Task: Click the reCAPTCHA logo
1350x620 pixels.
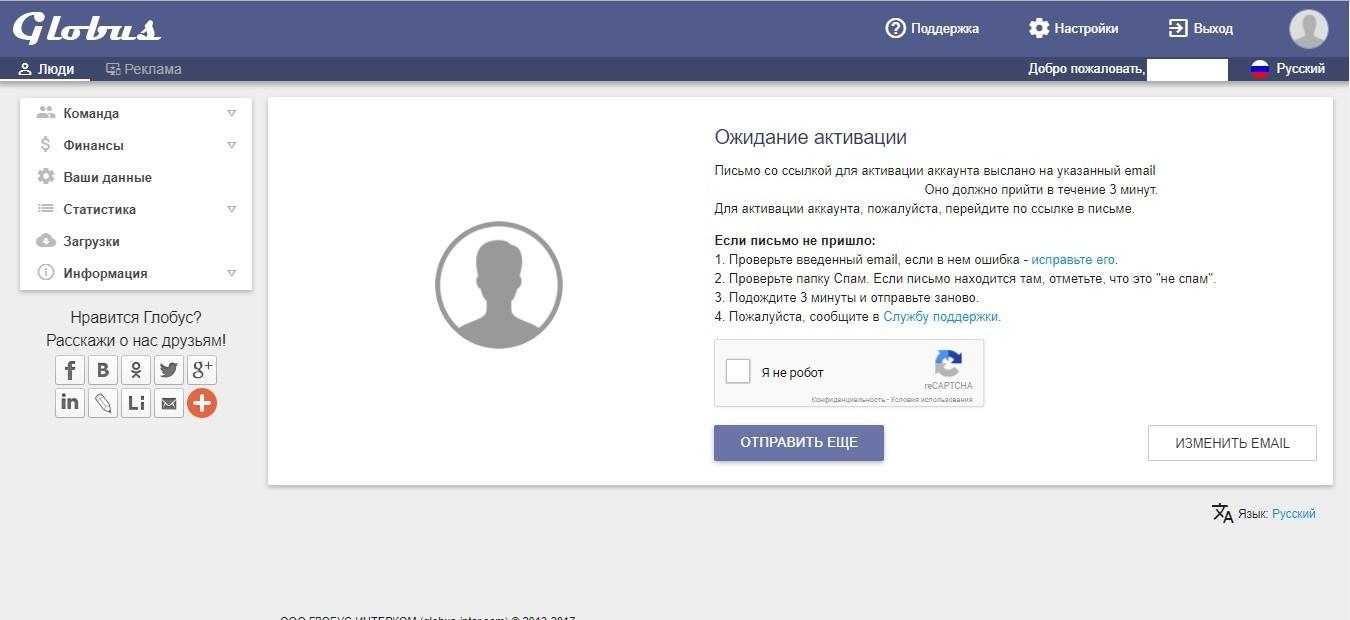Action: coord(948,363)
